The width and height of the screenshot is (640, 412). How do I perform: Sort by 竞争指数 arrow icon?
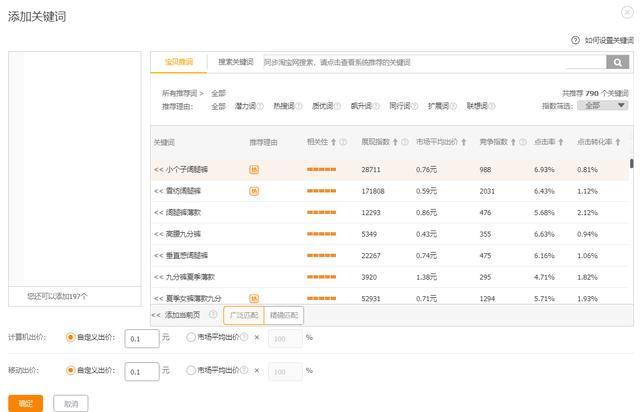pos(513,142)
